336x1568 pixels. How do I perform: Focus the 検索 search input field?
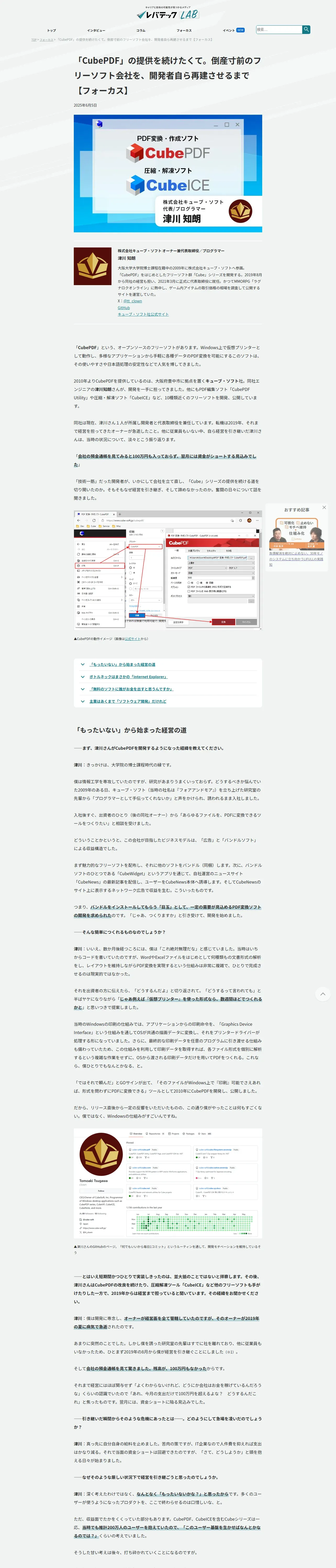click(x=279, y=29)
